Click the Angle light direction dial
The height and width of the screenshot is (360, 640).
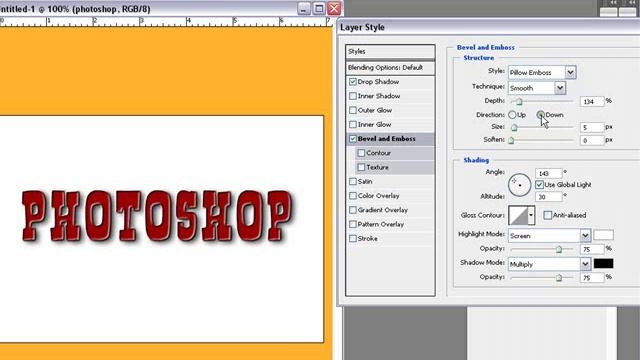click(519, 185)
